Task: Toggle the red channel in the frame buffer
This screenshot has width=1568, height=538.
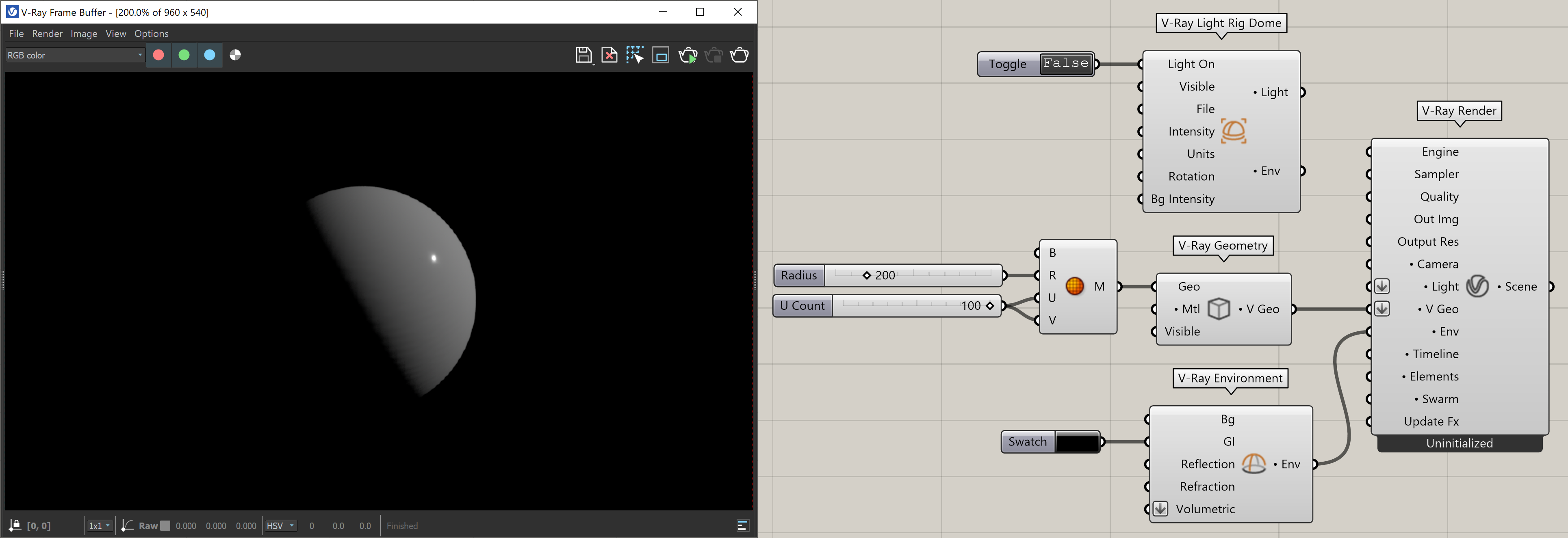Action: [158, 55]
